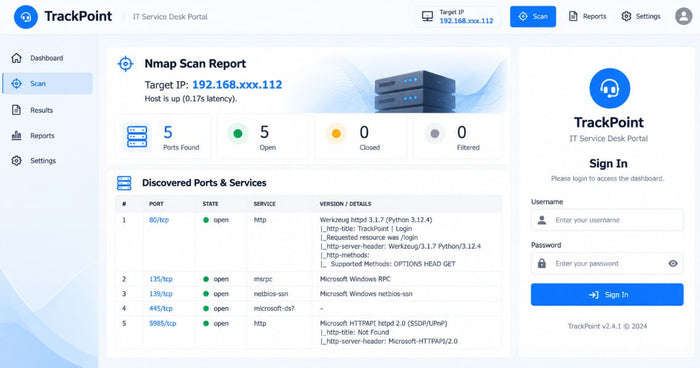Click the sidebar Reports bar chart icon

[x=17, y=135]
